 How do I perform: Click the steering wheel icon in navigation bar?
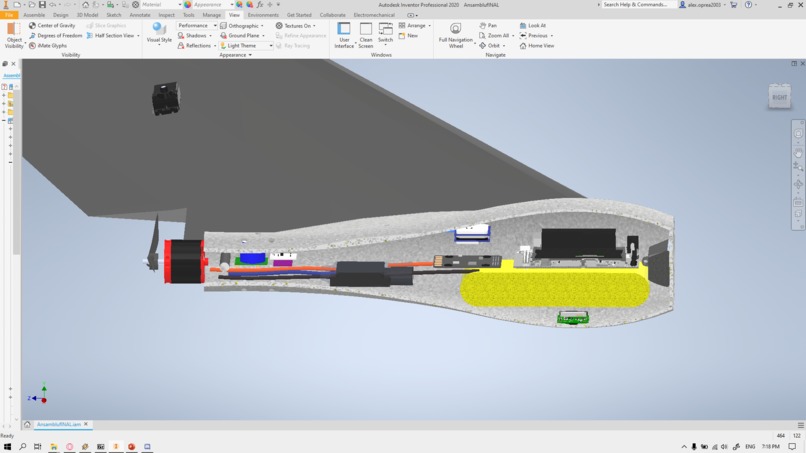(798, 134)
